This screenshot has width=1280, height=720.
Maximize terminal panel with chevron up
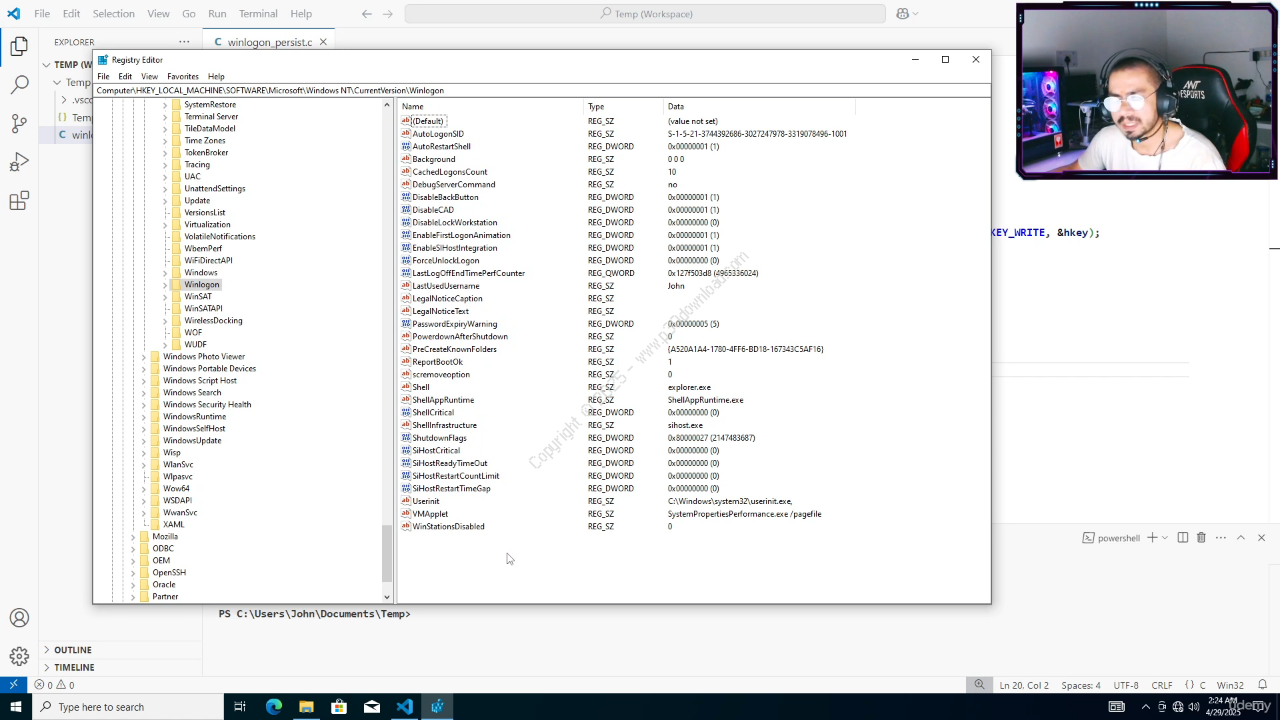tap(1241, 538)
